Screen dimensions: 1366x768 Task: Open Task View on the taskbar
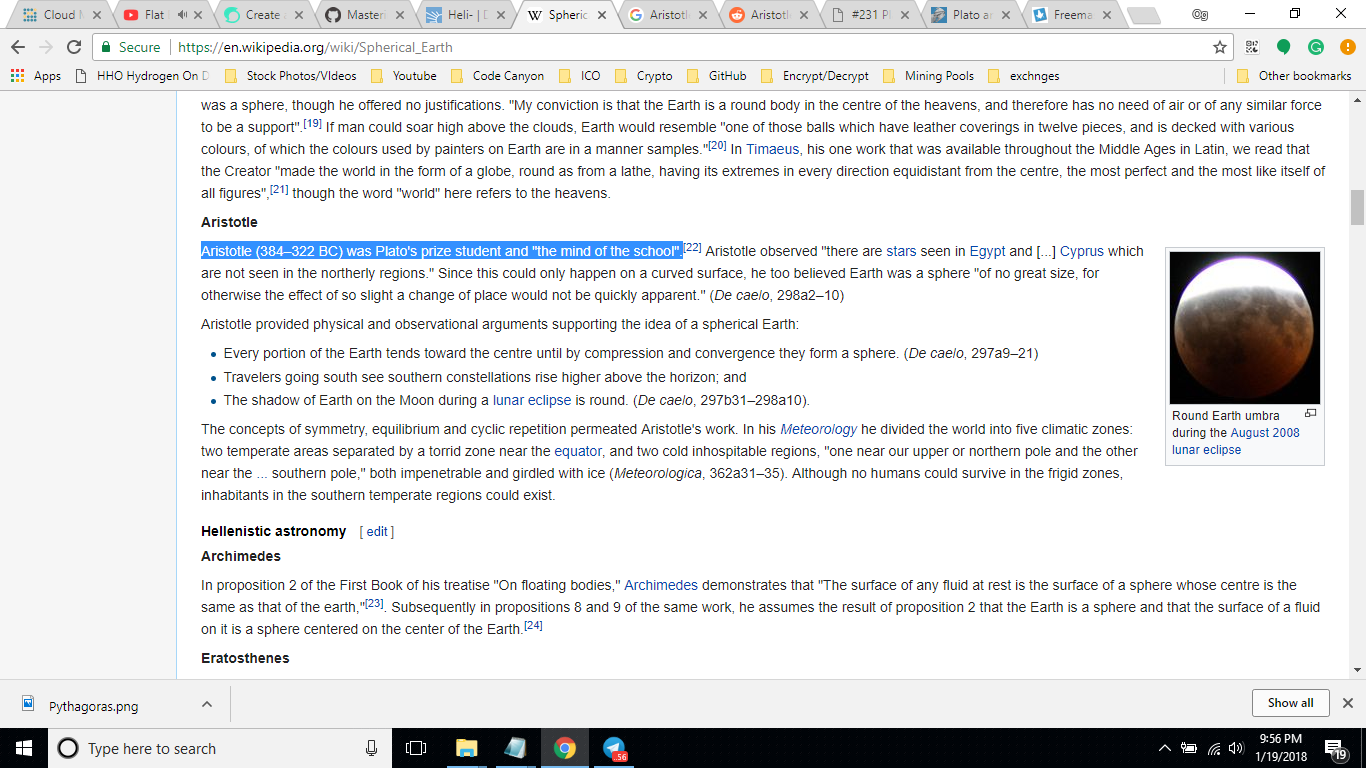click(416, 748)
